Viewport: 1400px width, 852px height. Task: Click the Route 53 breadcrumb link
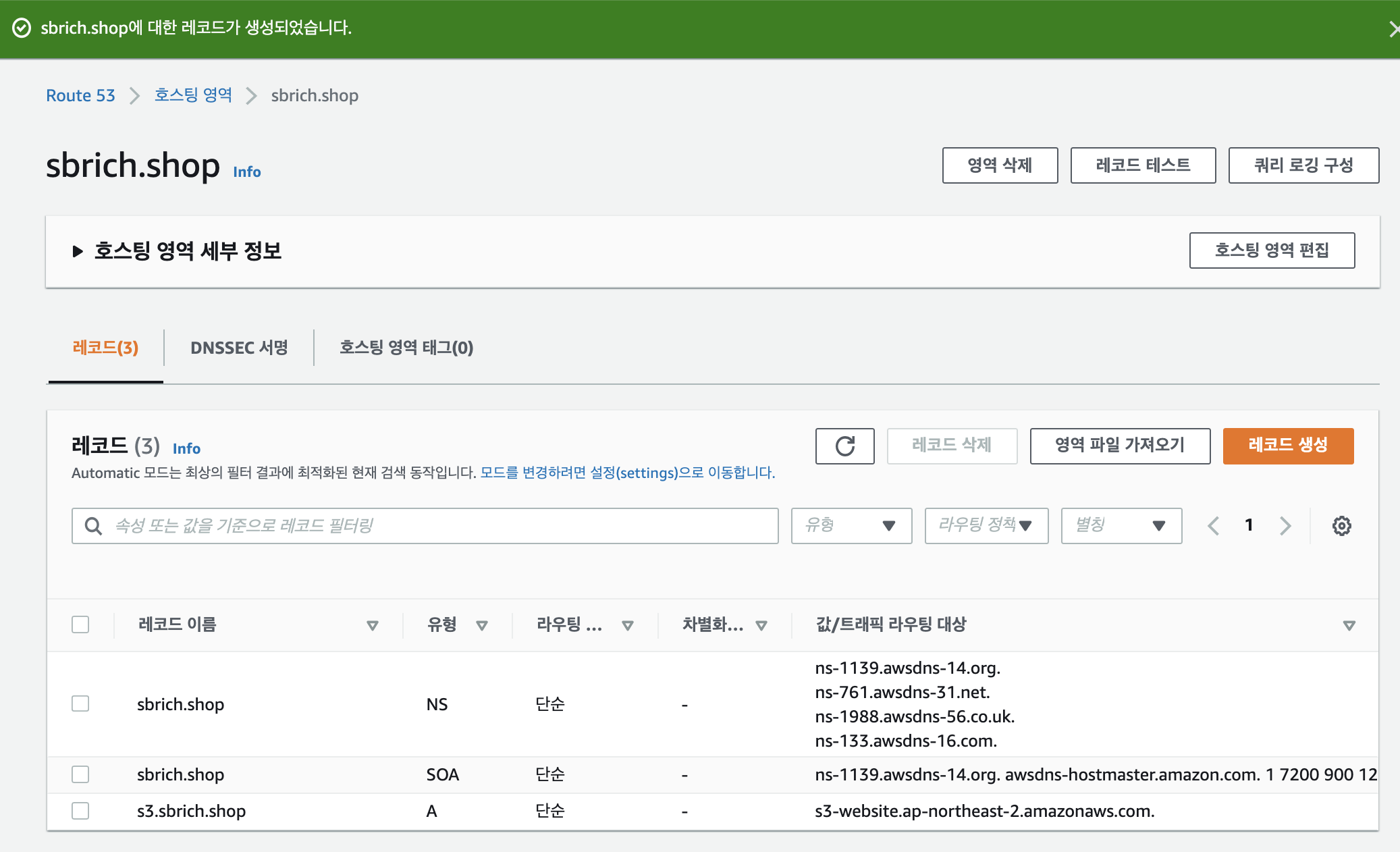point(80,95)
